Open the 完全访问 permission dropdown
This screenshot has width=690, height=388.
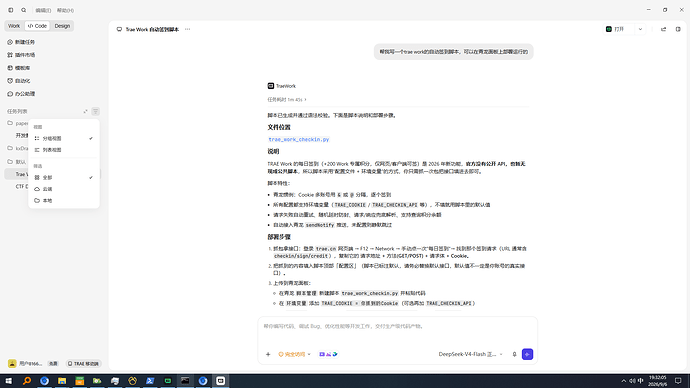(x=294, y=354)
